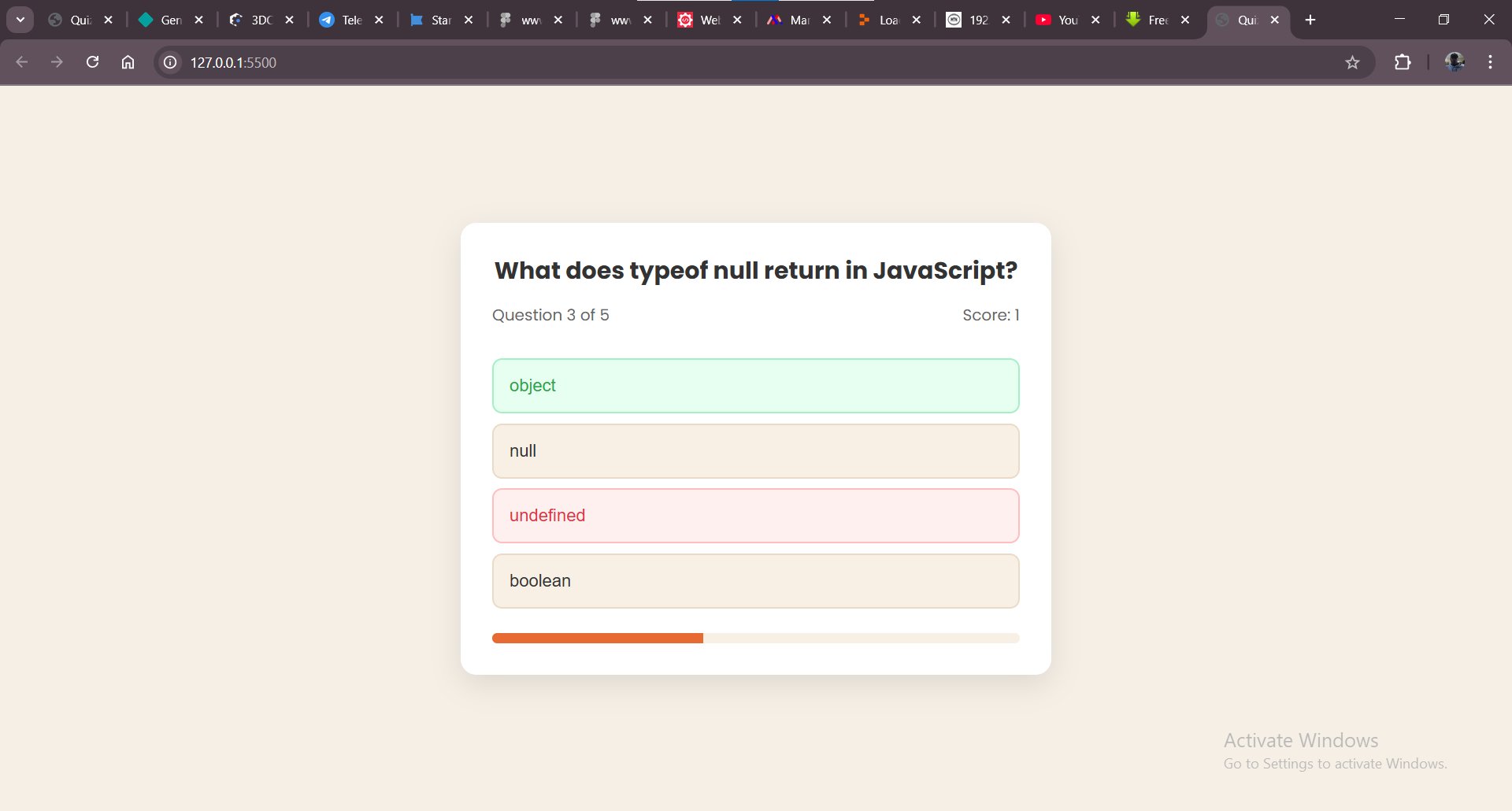Expand the tab search dropdown arrow
The height and width of the screenshot is (811, 1512).
20,20
